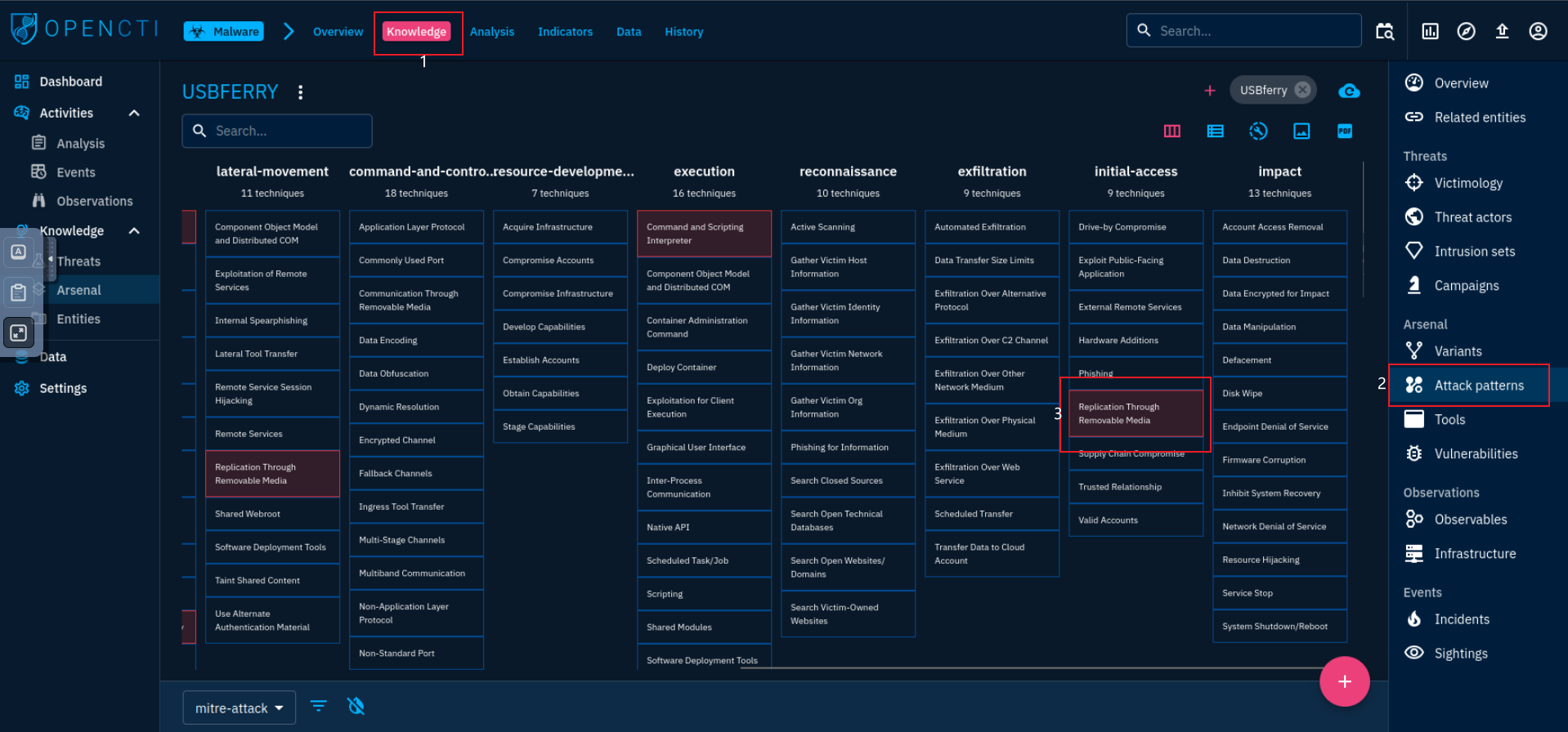Open Entities in the left sidebar
The image size is (1568, 732).
coord(79,319)
